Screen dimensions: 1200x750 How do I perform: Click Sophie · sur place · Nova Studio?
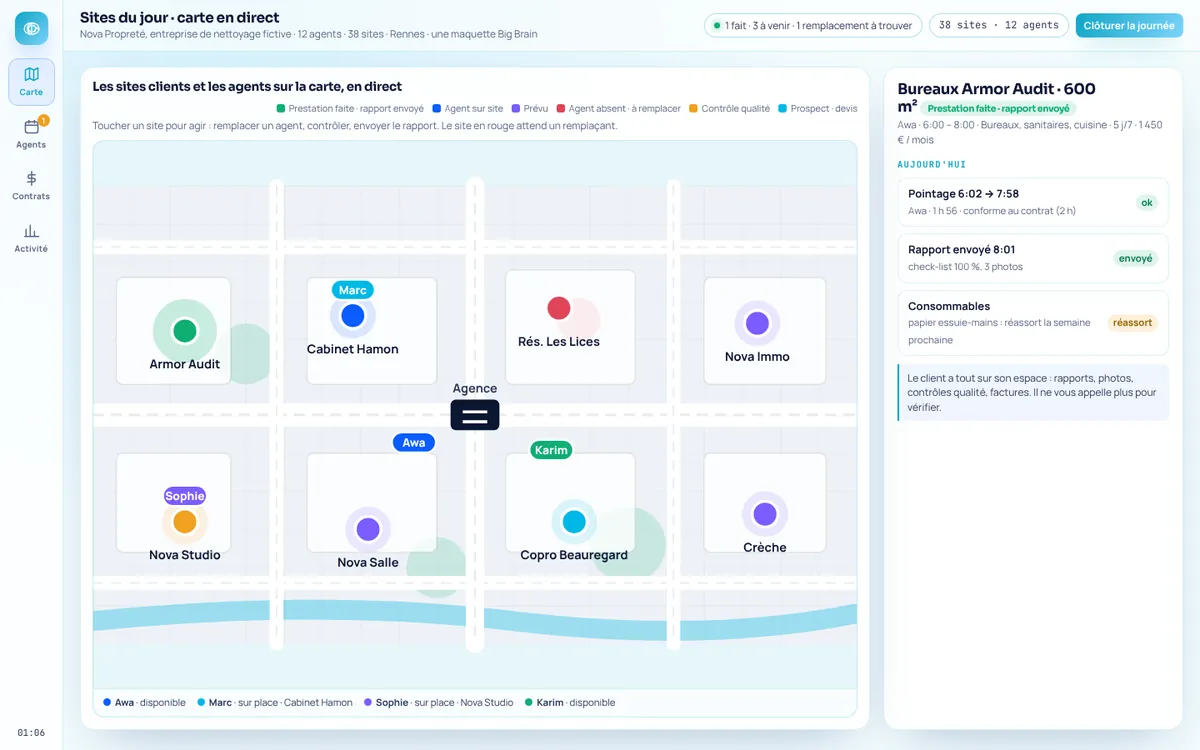pos(439,703)
